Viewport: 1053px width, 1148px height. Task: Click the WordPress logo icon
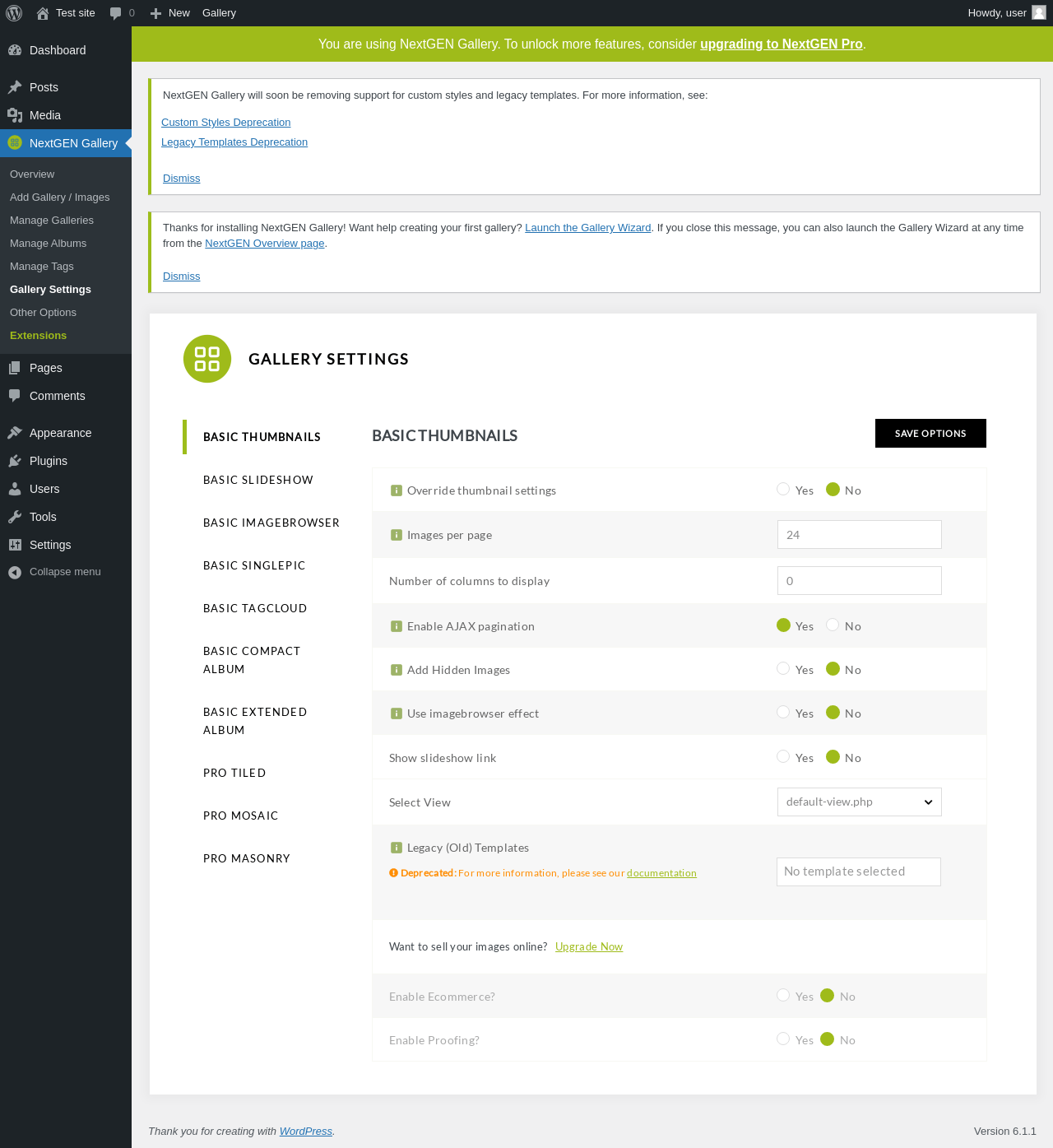14,13
